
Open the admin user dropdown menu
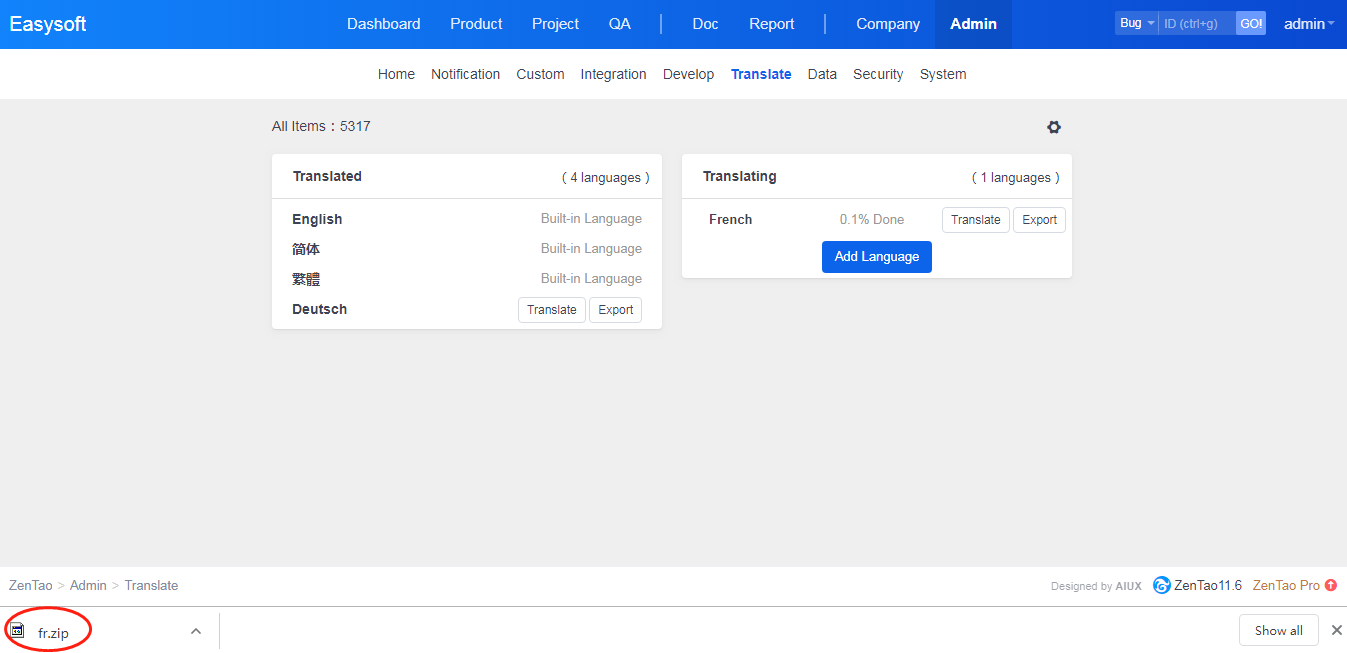tap(1308, 24)
